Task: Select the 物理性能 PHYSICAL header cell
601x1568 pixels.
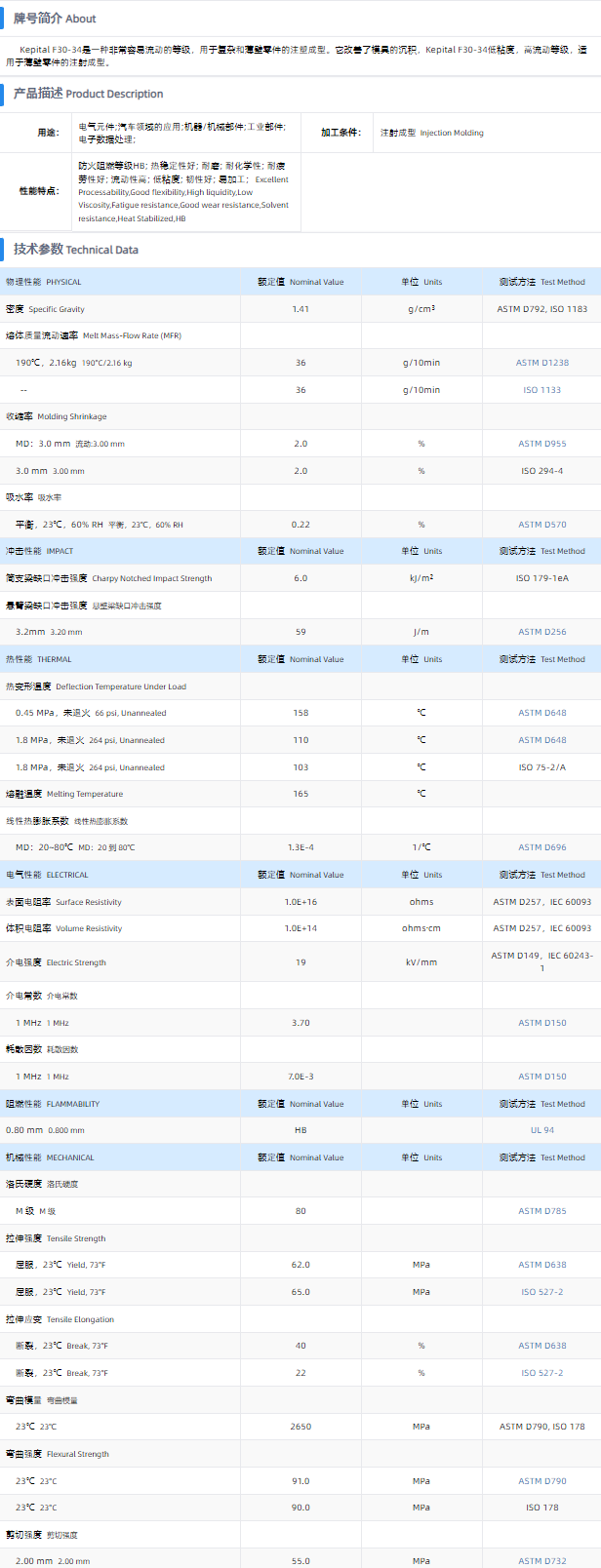Action: pyautogui.click(x=120, y=282)
